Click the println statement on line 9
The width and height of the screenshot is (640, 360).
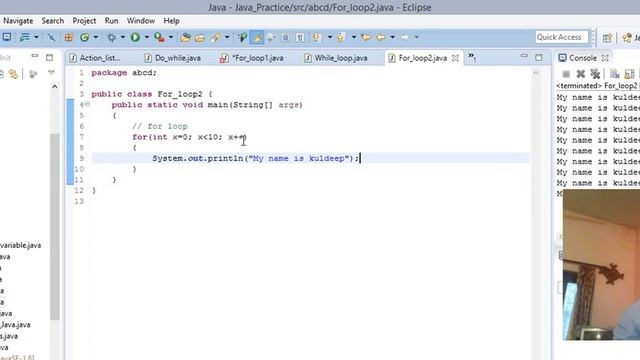pyautogui.click(x=256, y=158)
